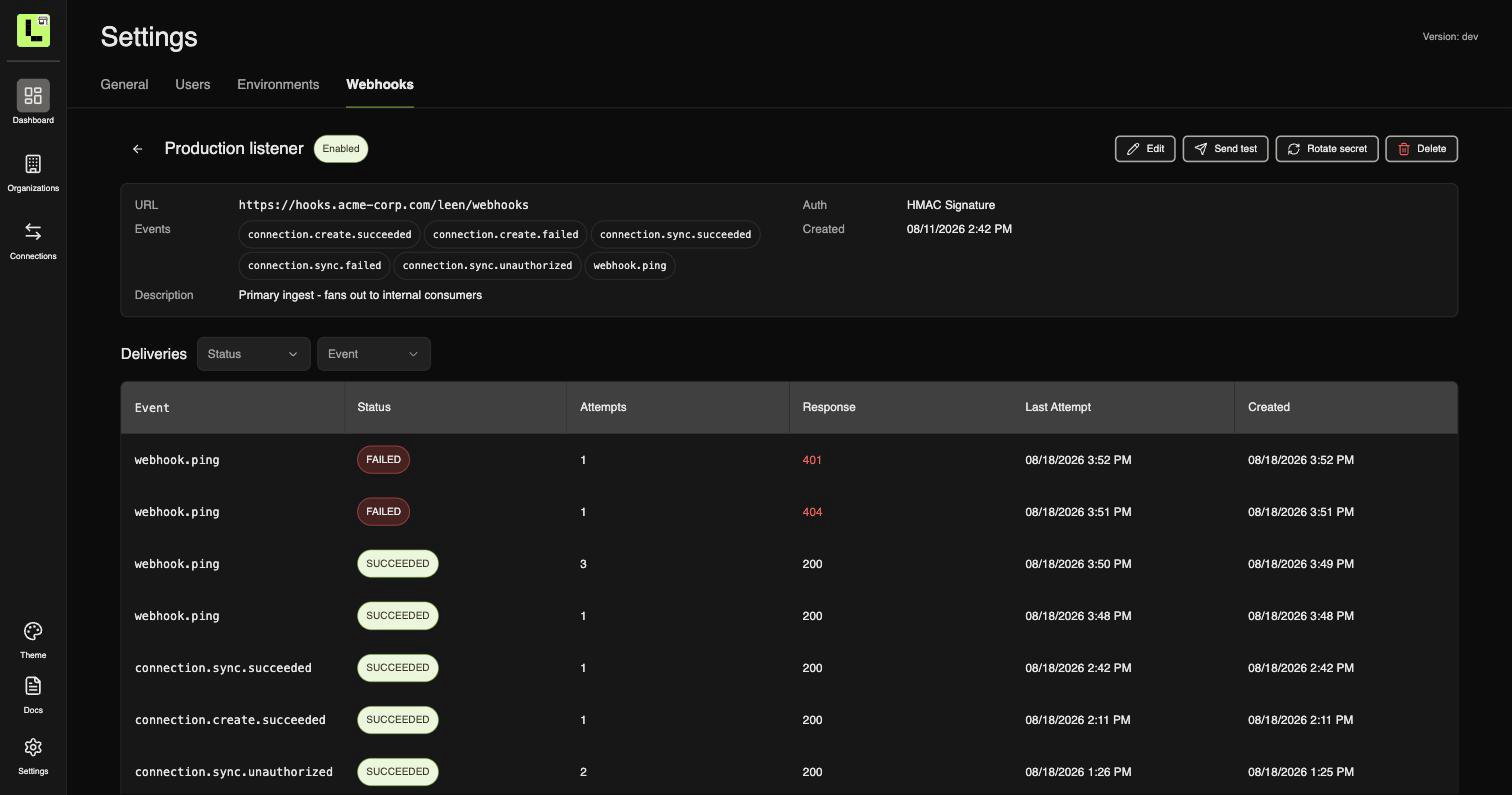Open the Theme palette icon
The height and width of the screenshot is (795, 1512).
(x=33, y=631)
